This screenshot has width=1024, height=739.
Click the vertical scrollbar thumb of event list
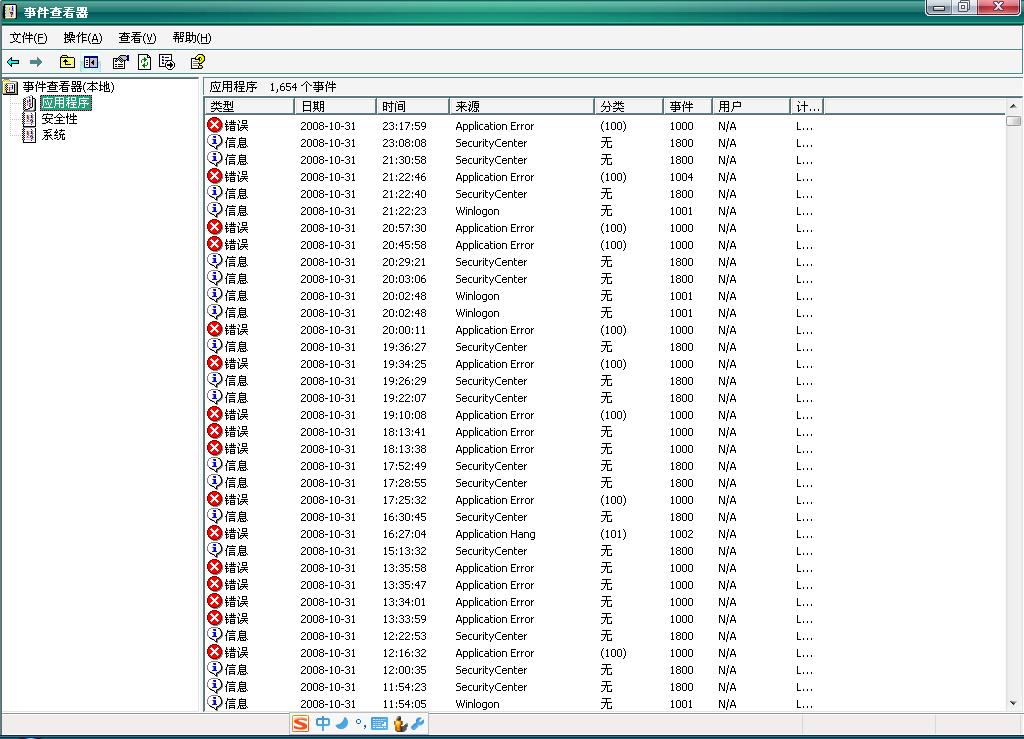click(1013, 121)
